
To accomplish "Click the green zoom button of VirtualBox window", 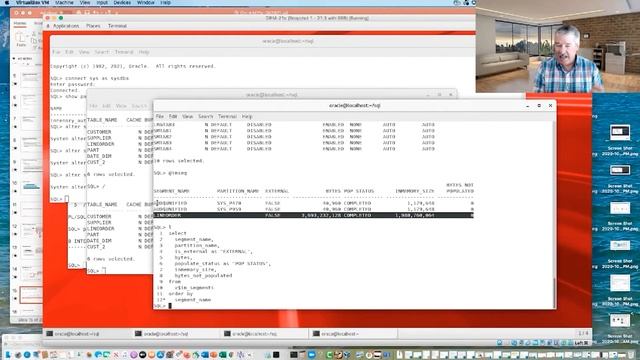I will [61, 18].
